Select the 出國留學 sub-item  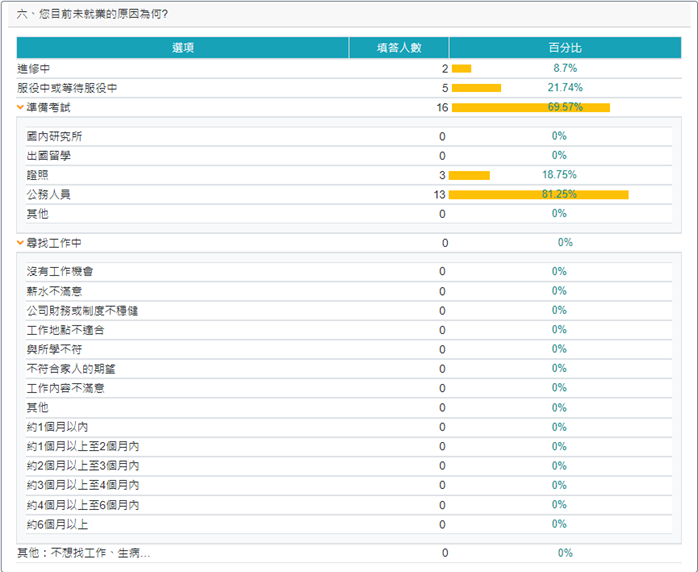pyautogui.click(x=49, y=156)
